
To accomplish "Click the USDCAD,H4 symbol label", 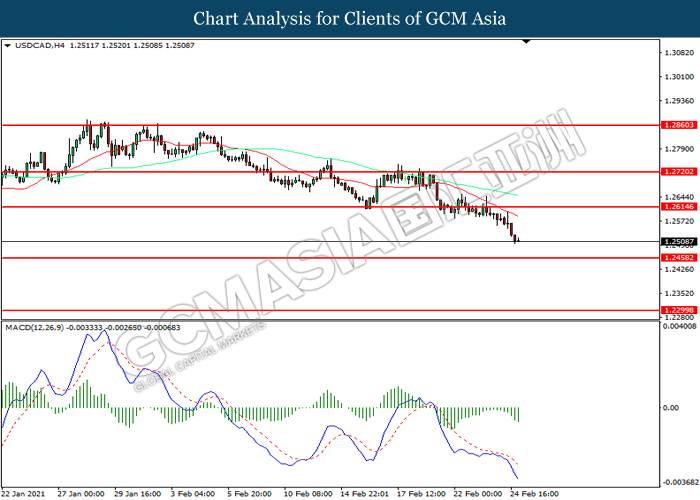I will (x=40, y=46).
